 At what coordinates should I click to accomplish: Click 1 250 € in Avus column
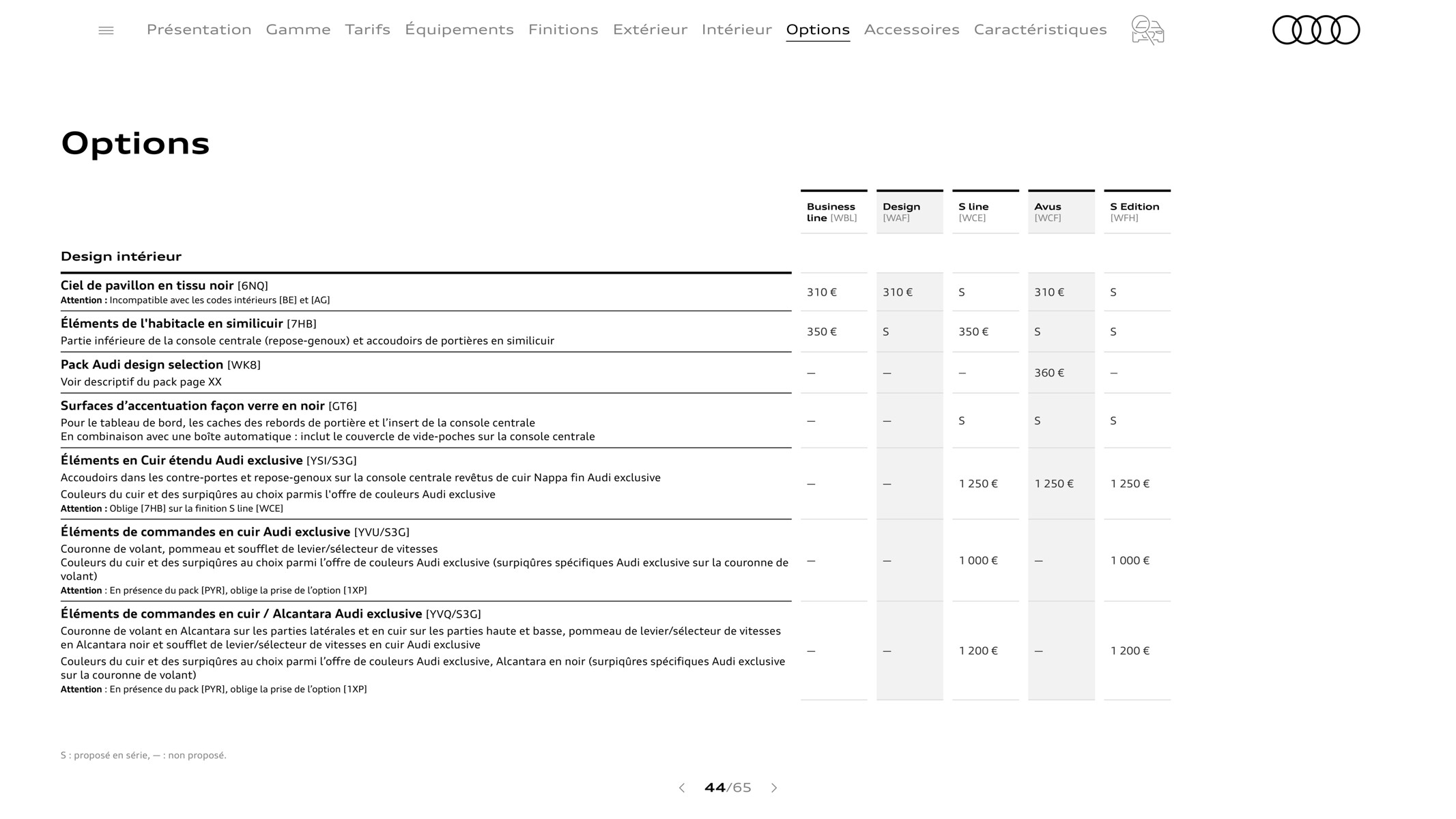point(1054,484)
